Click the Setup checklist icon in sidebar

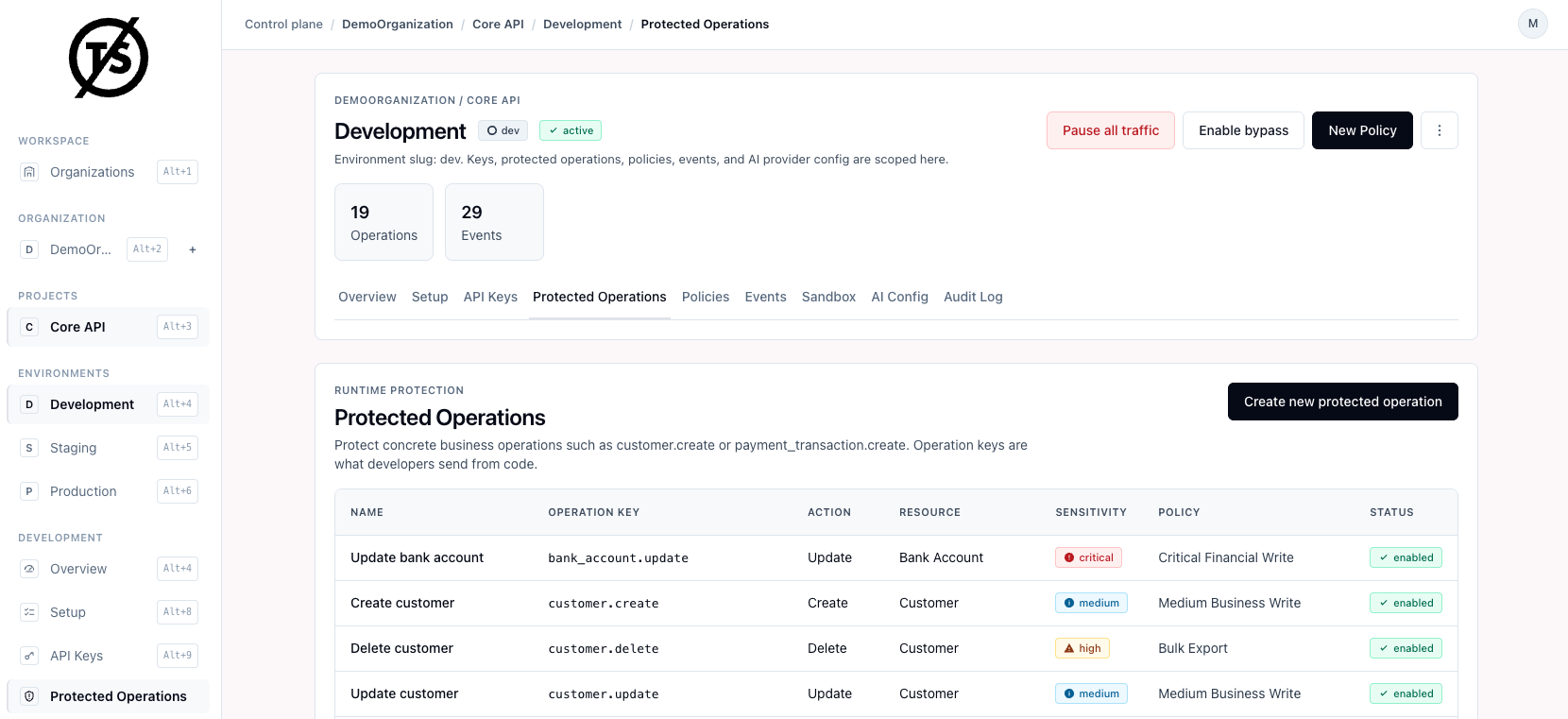(x=29, y=612)
